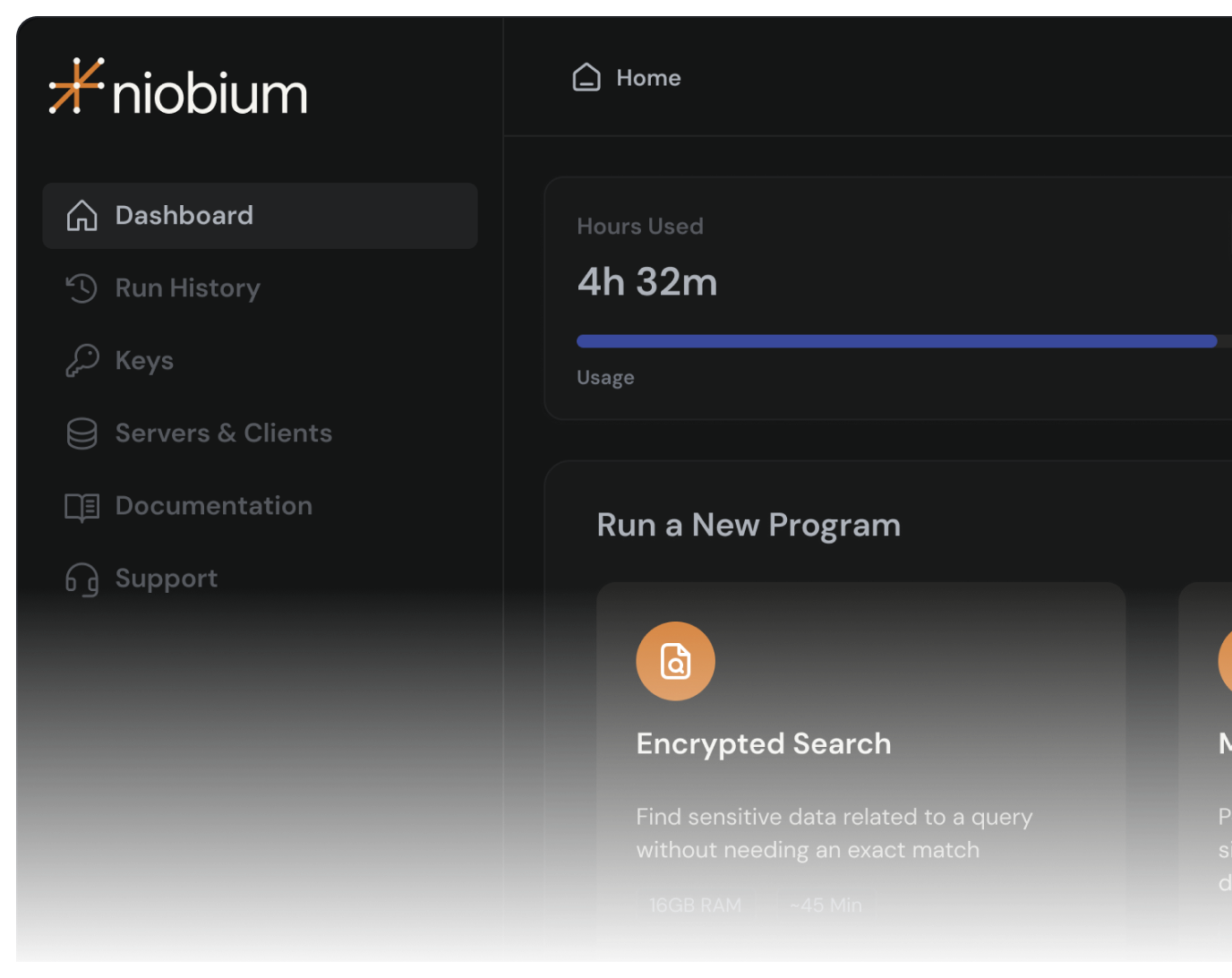Click the Documentation book icon
This screenshot has height=978, width=1232.
tap(81, 507)
